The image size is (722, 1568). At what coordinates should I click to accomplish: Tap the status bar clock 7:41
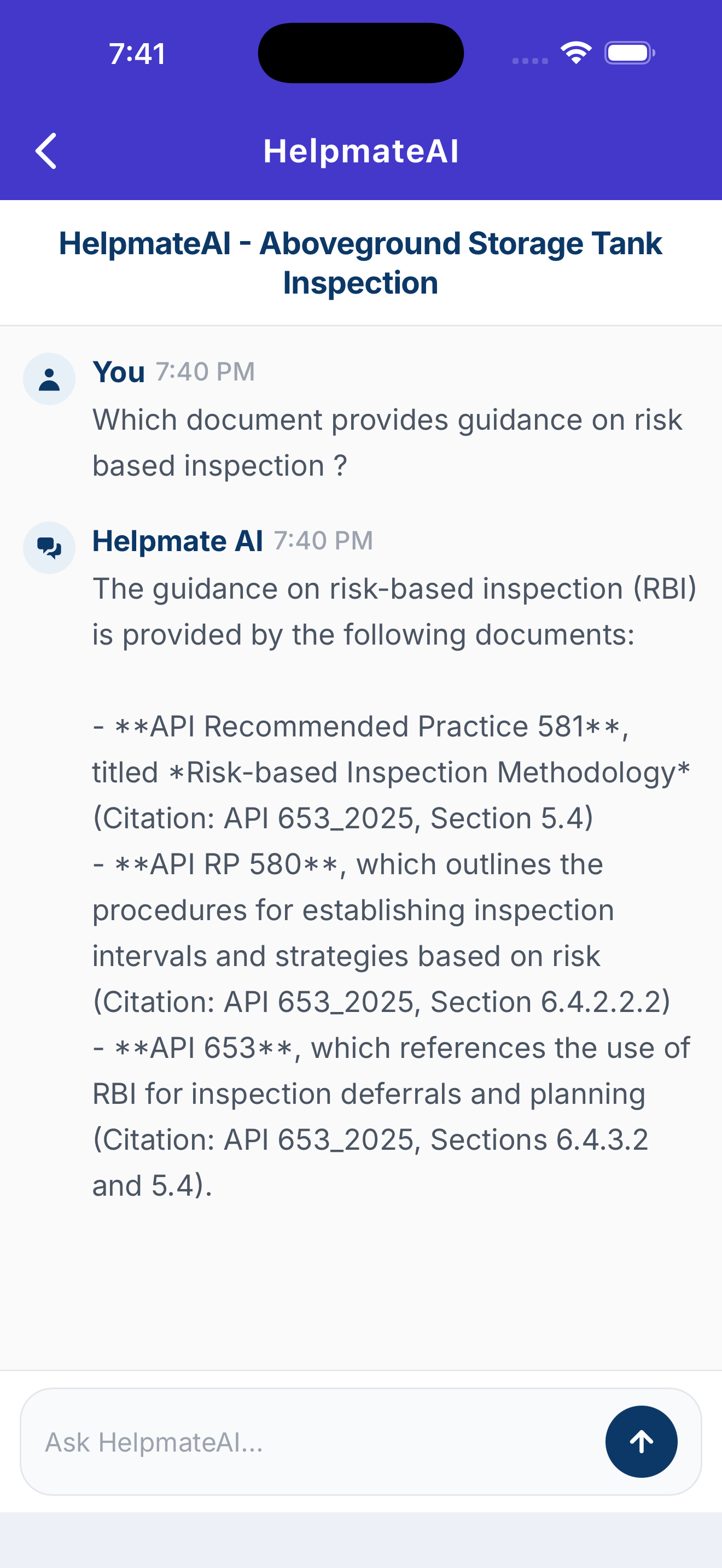pyautogui.click(x=138, y=54)
